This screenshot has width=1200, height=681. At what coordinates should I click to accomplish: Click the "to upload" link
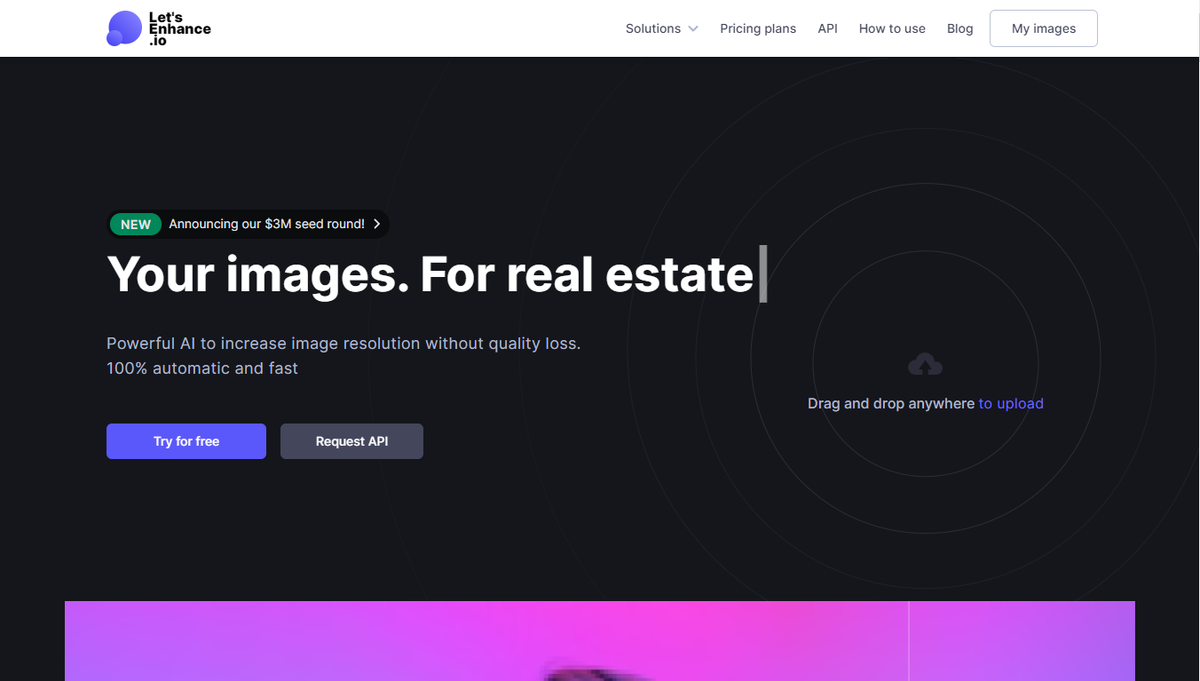click(1011, 403)
